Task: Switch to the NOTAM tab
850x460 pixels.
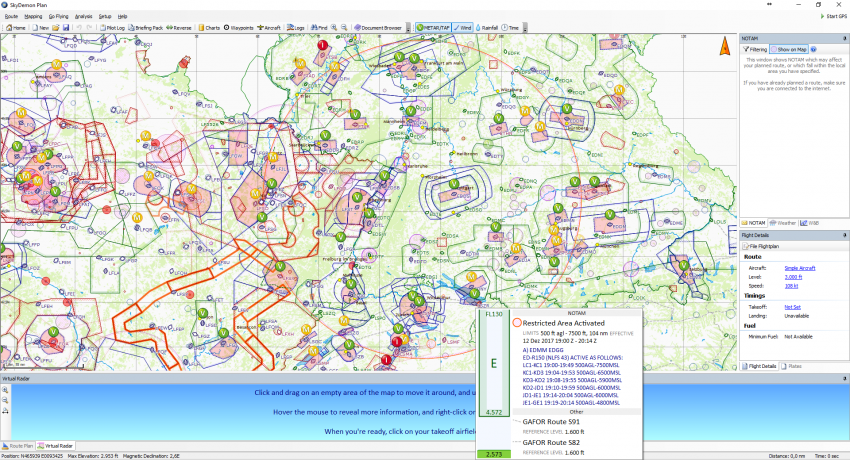Action: coord(754,223)
